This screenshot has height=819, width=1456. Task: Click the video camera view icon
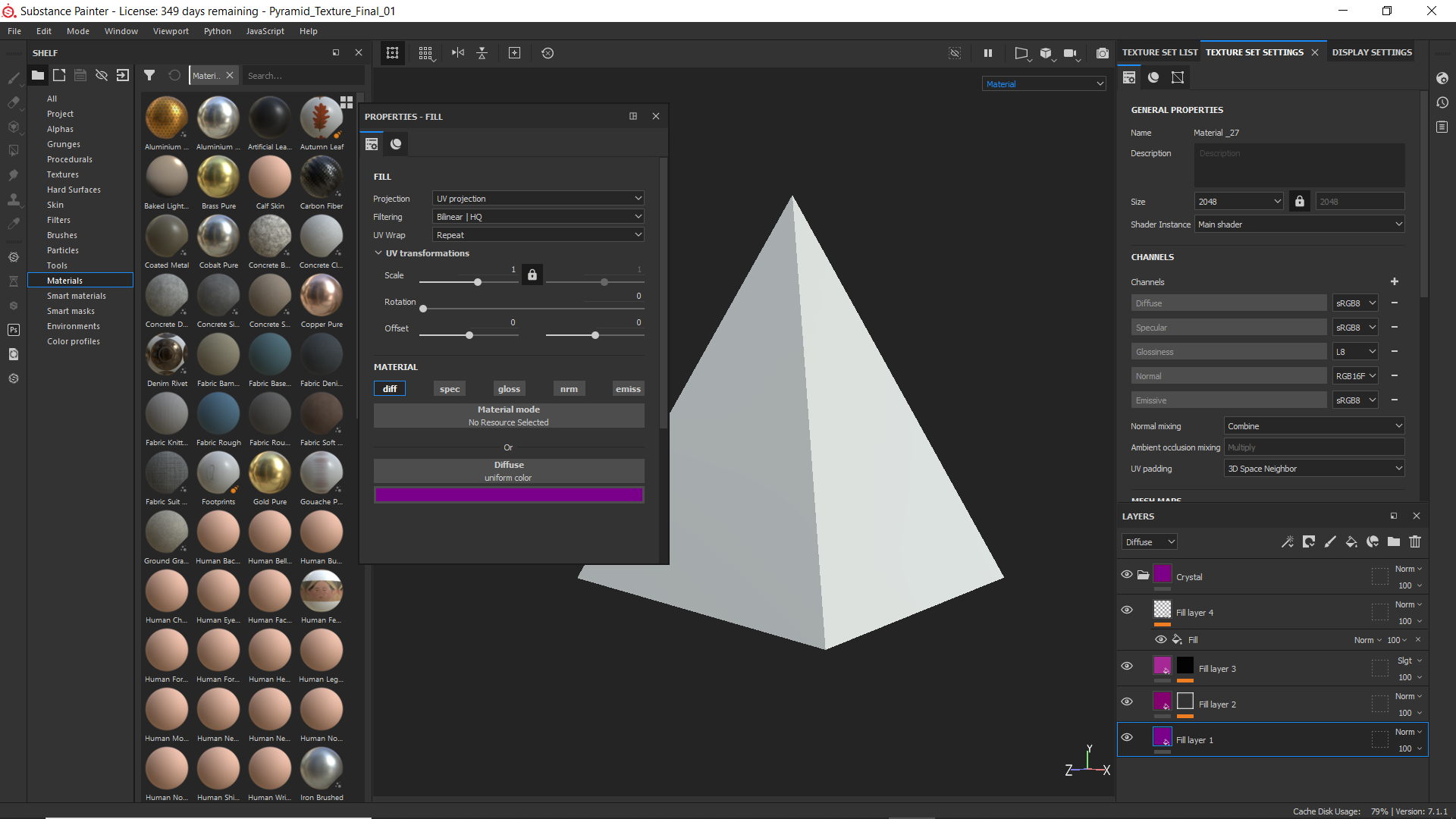click(1071, 53)
